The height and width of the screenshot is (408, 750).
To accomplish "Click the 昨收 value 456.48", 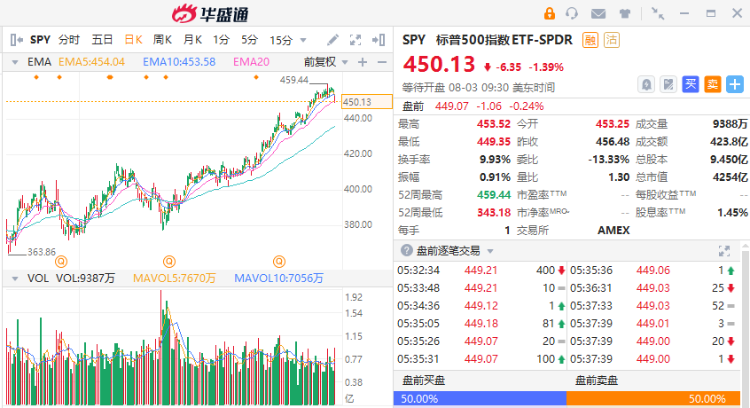I will click(x=612, y=142).
